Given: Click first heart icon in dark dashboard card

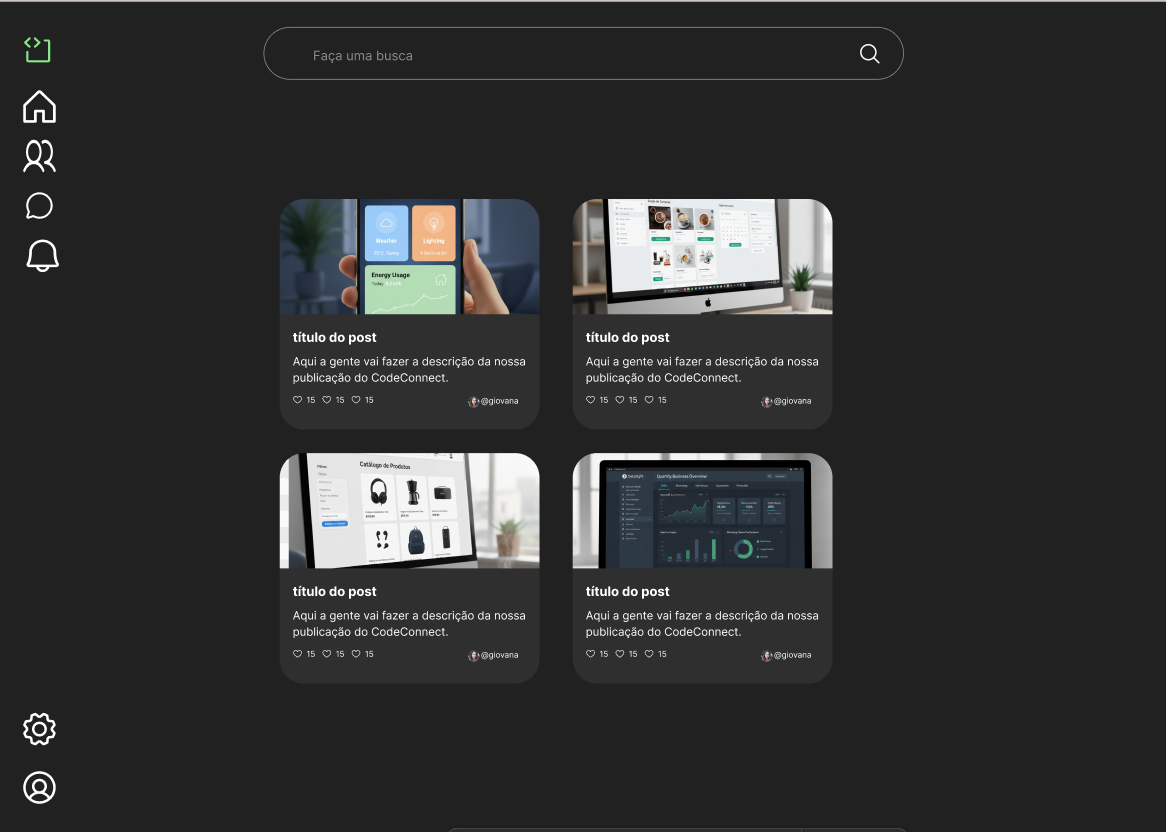Looking at the screenshot, I should (x=590, y=654).
